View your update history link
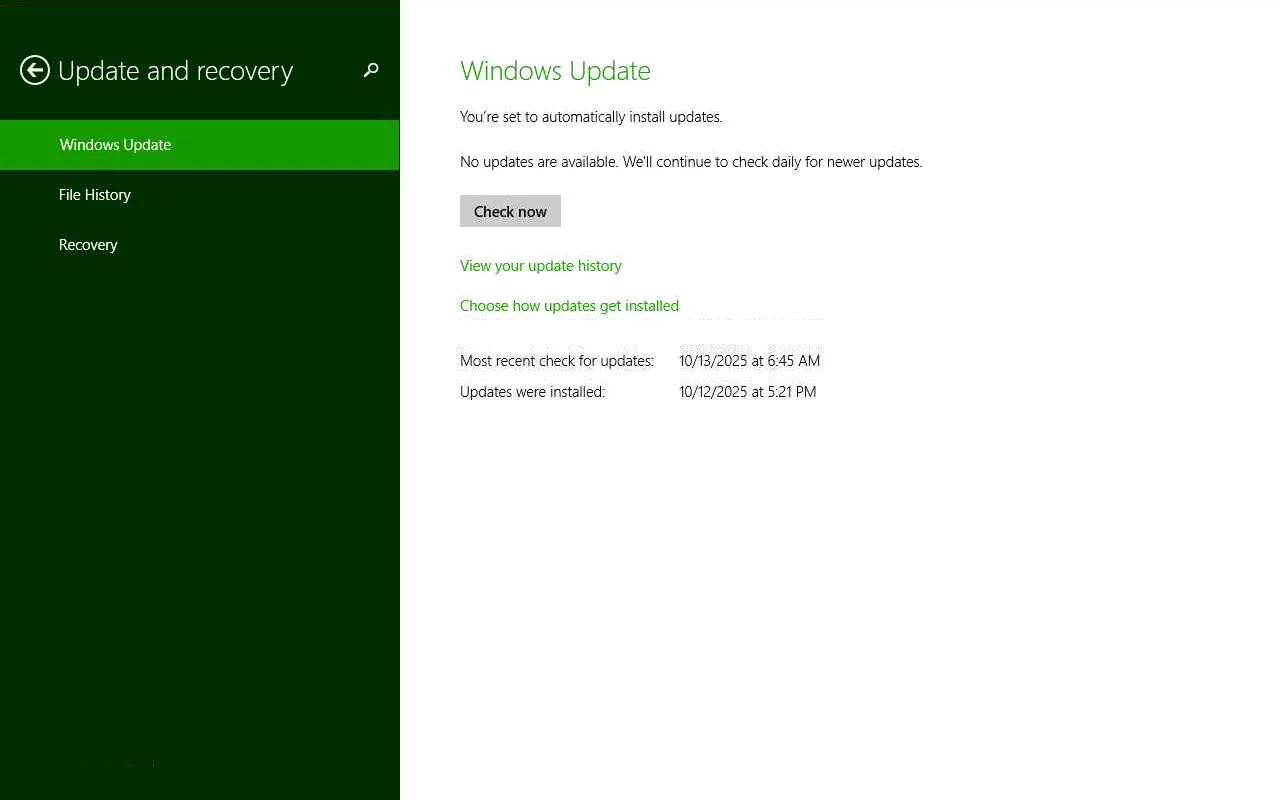 click(541, 266)
